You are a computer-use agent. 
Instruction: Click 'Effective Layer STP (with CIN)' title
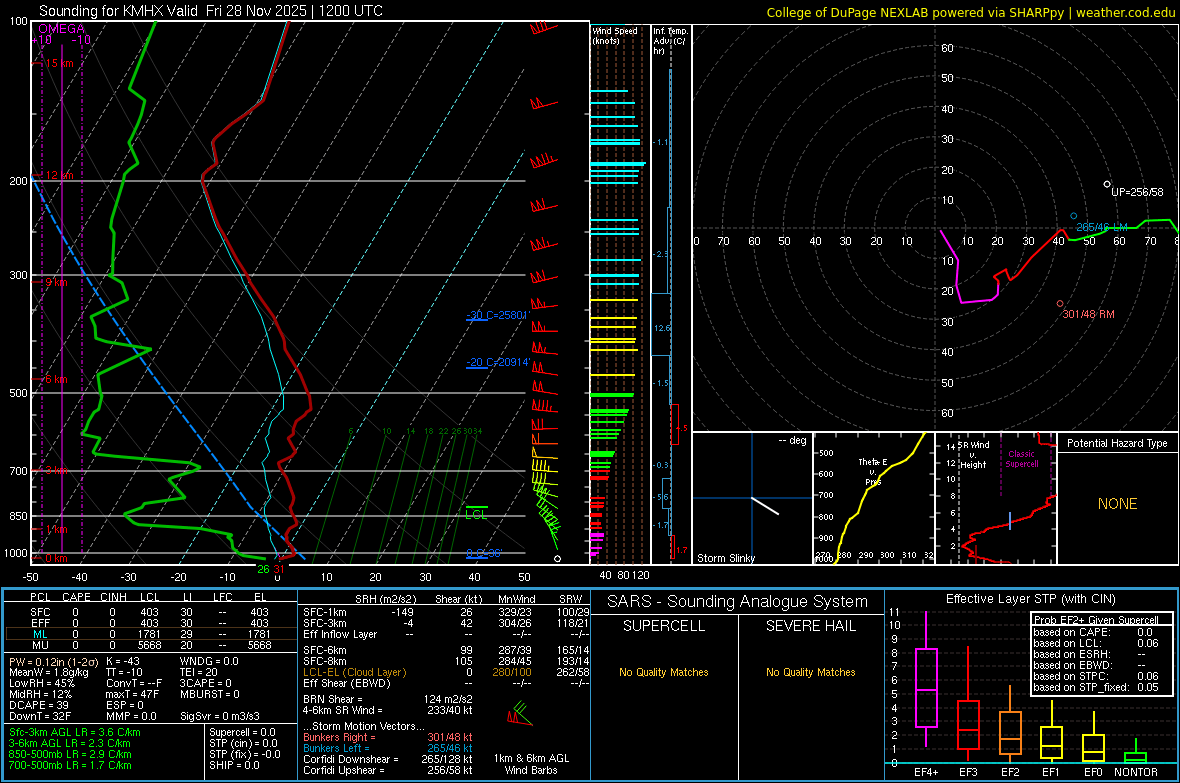click(1030, 599)
